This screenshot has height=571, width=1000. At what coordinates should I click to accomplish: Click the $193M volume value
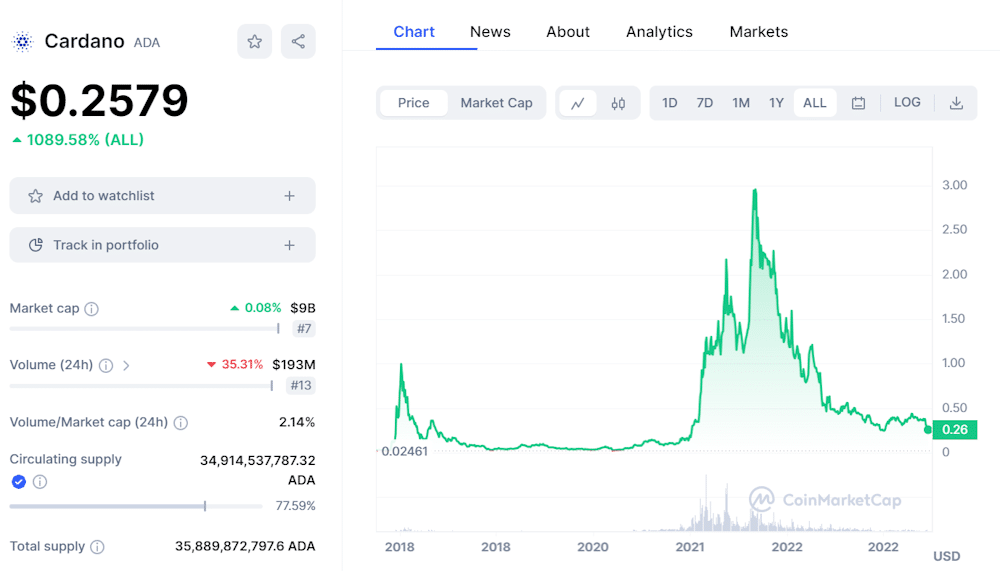tap(294, 365)
